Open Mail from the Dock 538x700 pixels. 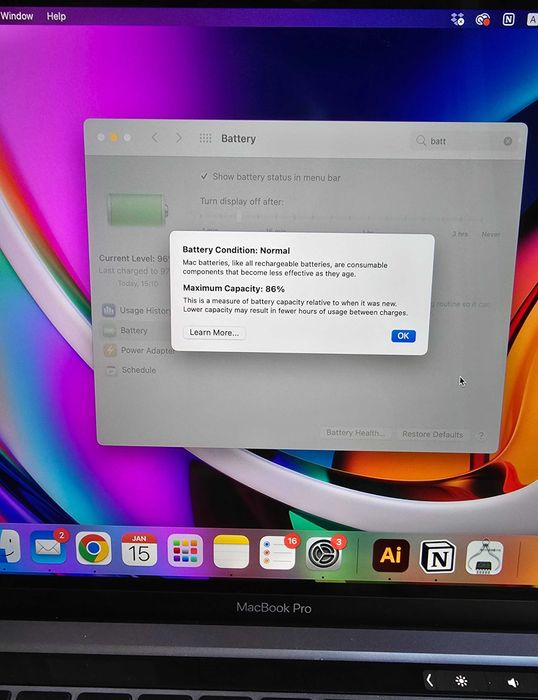coord(48,548)
